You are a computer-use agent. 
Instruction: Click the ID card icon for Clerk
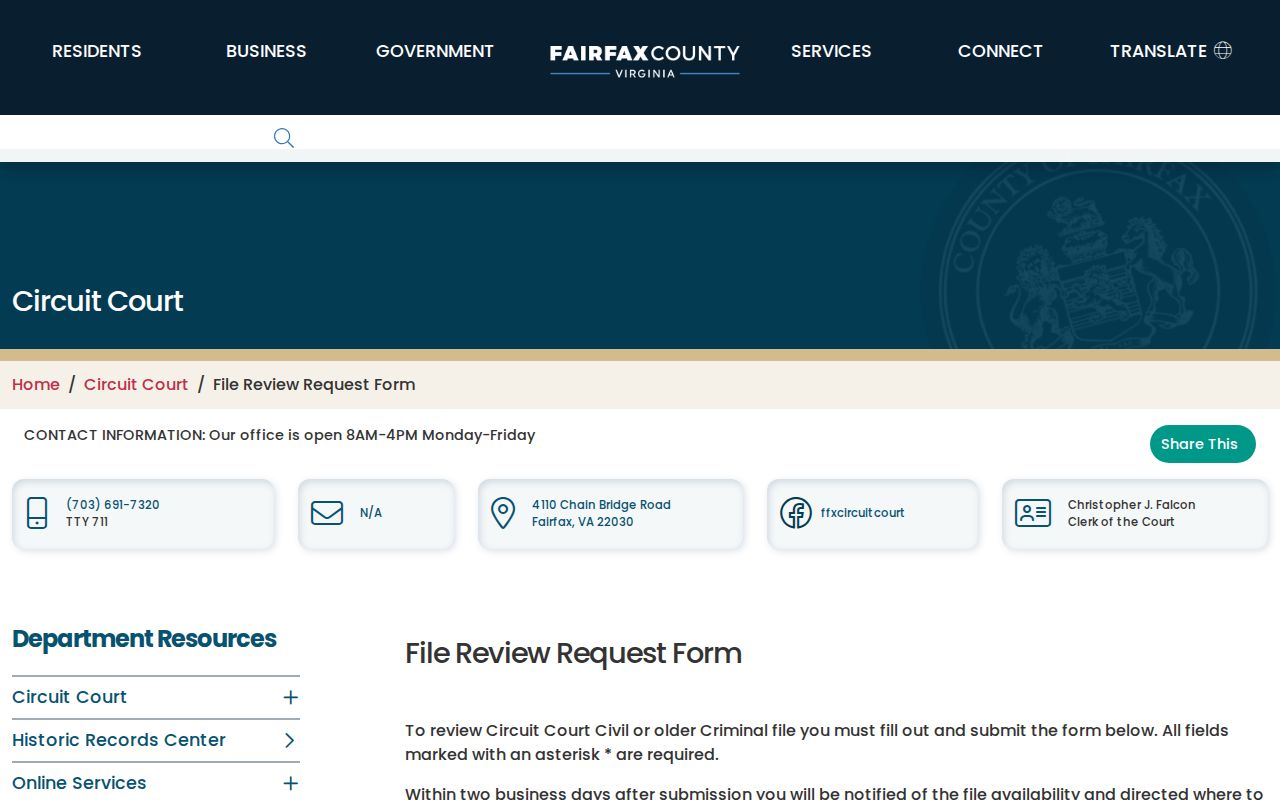(1033, 513)
